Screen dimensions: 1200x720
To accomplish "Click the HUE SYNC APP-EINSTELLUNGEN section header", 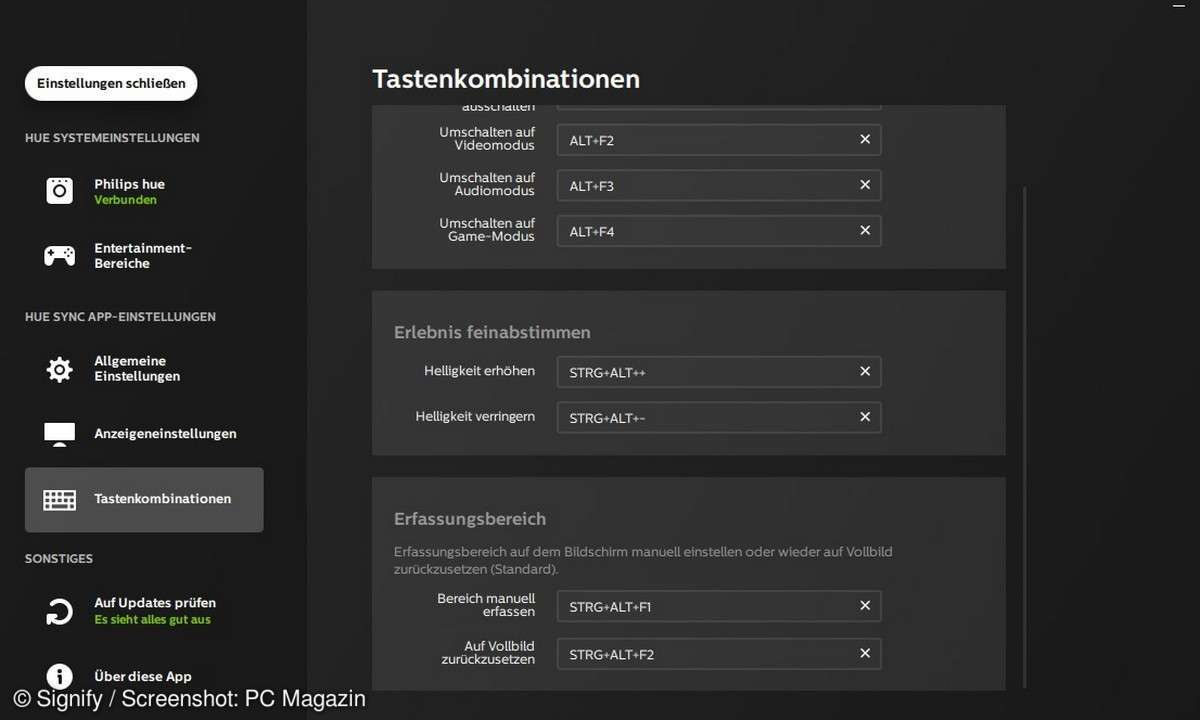I will [x=120, y=317].
